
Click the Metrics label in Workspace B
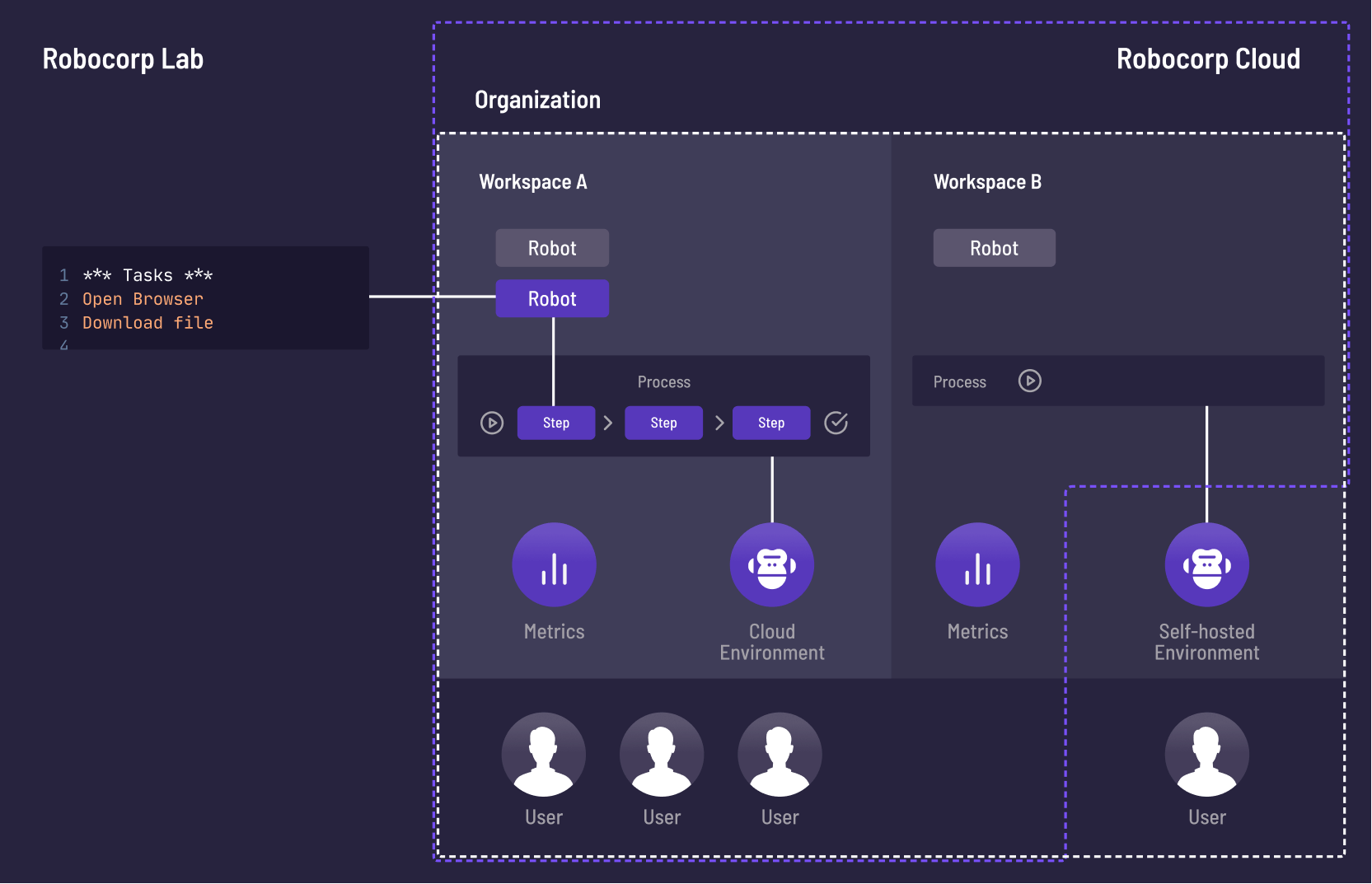[978, 632]
